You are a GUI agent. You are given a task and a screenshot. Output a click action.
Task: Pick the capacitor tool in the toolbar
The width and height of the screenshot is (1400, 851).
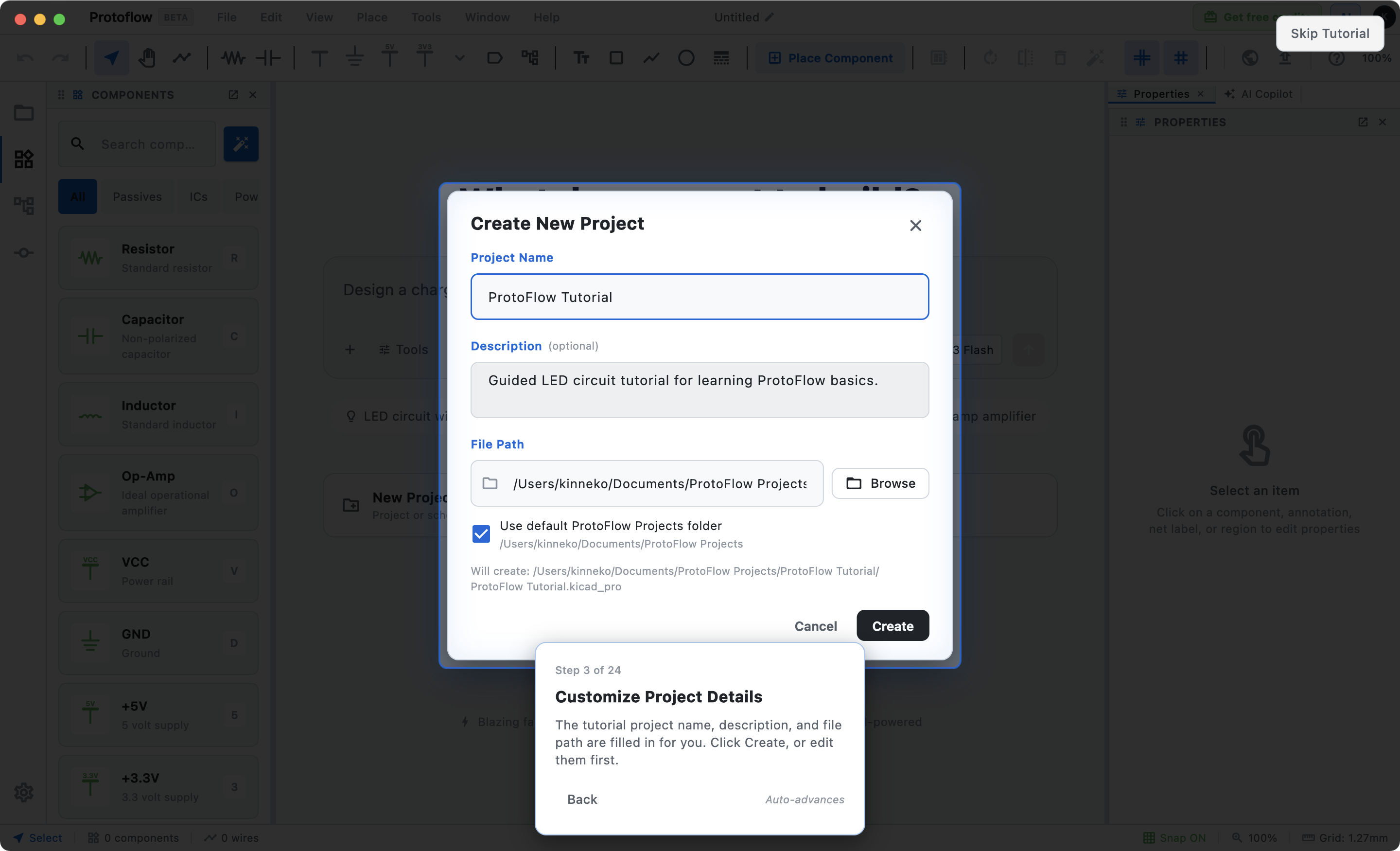coord(268,58)
